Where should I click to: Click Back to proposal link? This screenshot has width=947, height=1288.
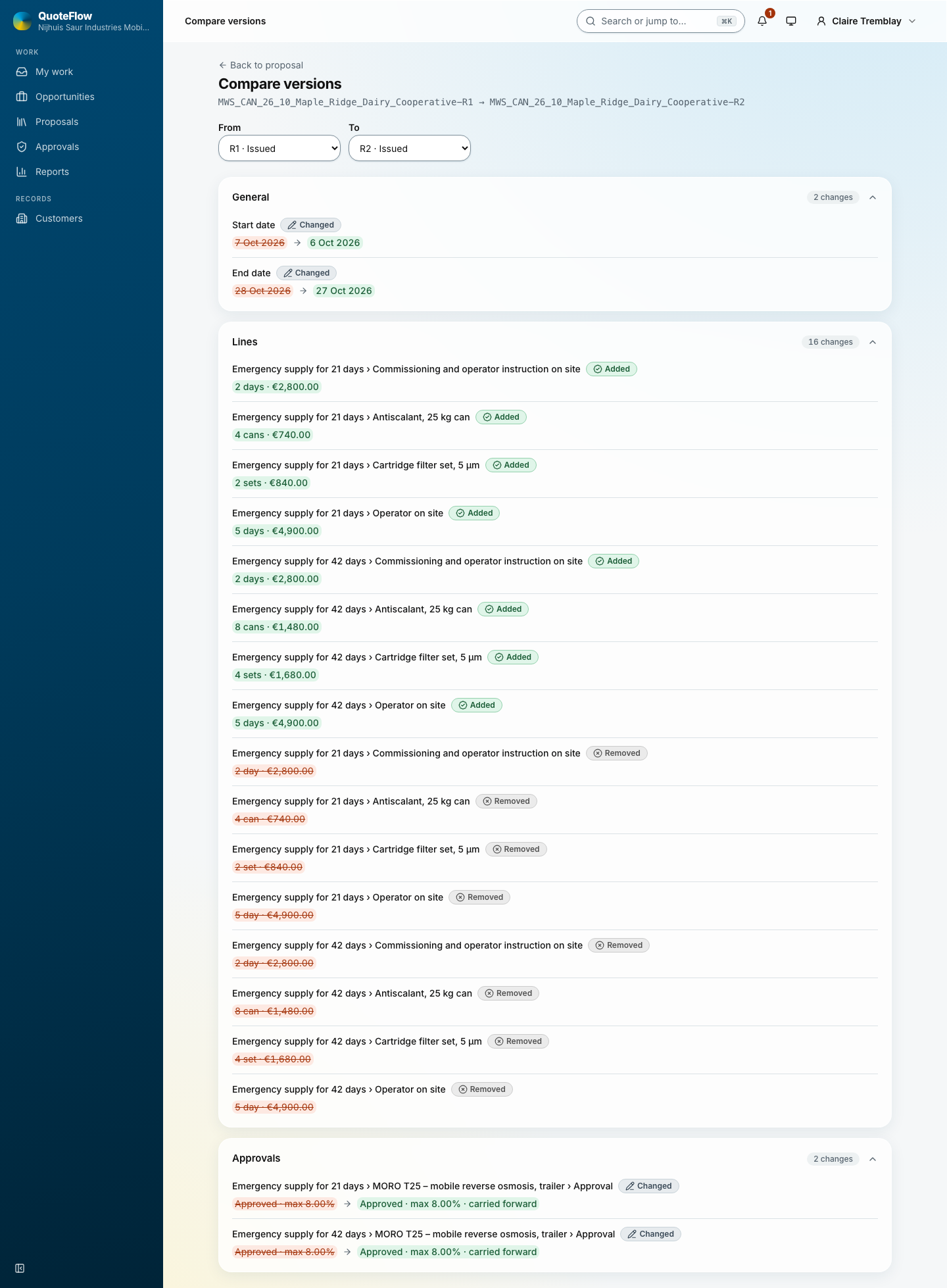click(x=261, y=65)
